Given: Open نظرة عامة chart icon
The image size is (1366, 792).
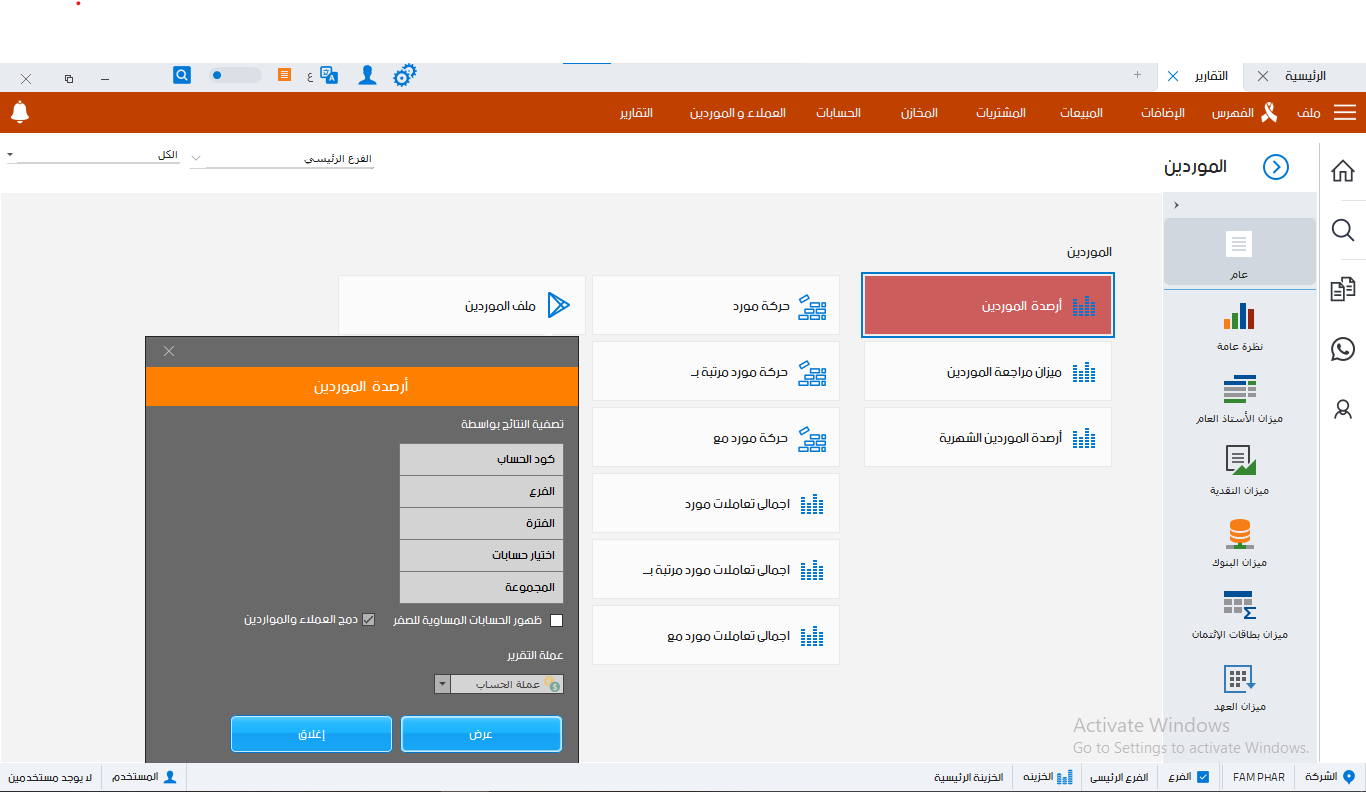Looking at the screenshot, I should (1239, 317).
